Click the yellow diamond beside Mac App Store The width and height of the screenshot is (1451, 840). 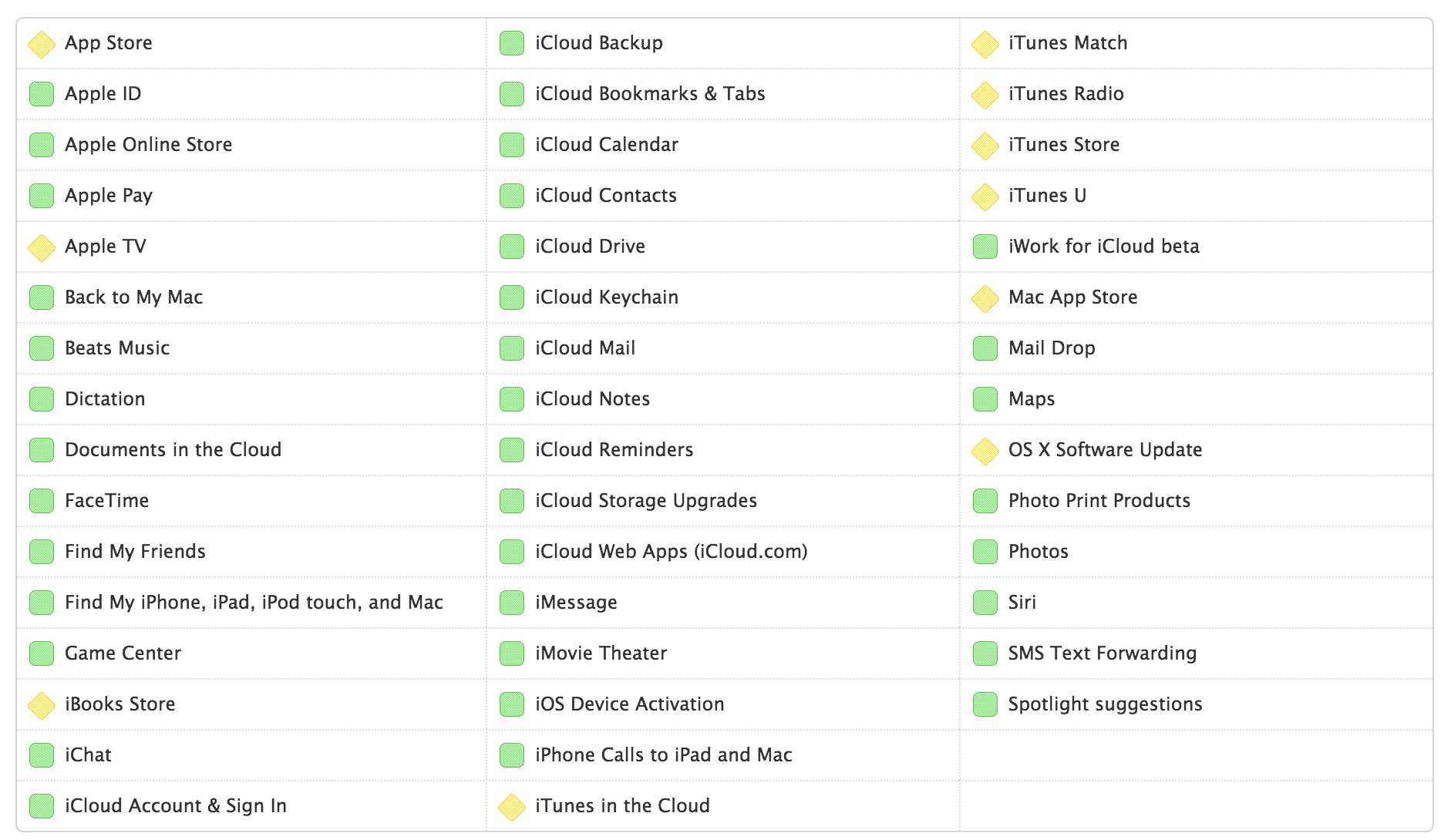tap(985, 298)
